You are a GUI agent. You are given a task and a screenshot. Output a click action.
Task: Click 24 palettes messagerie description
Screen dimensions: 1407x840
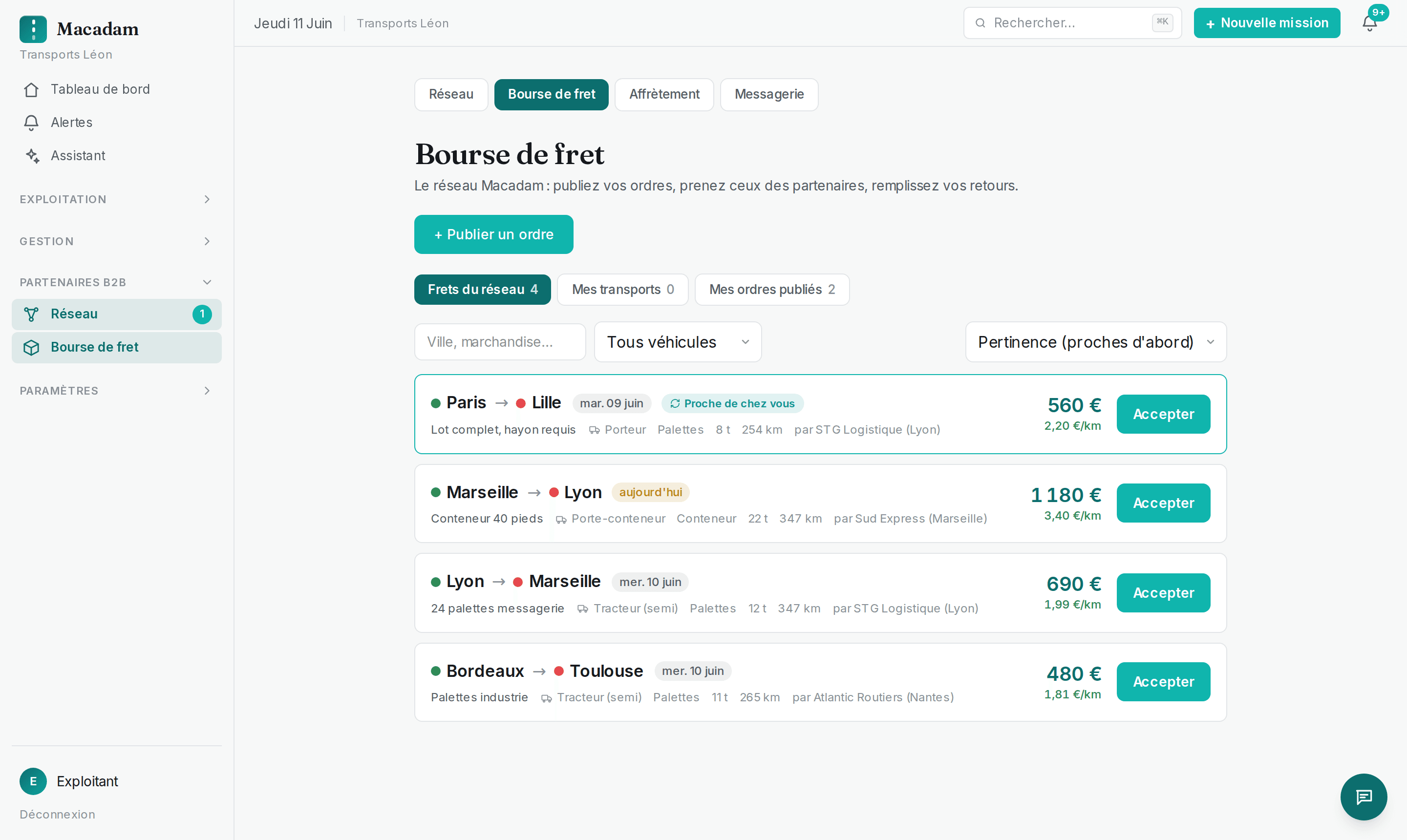point(497,608)
